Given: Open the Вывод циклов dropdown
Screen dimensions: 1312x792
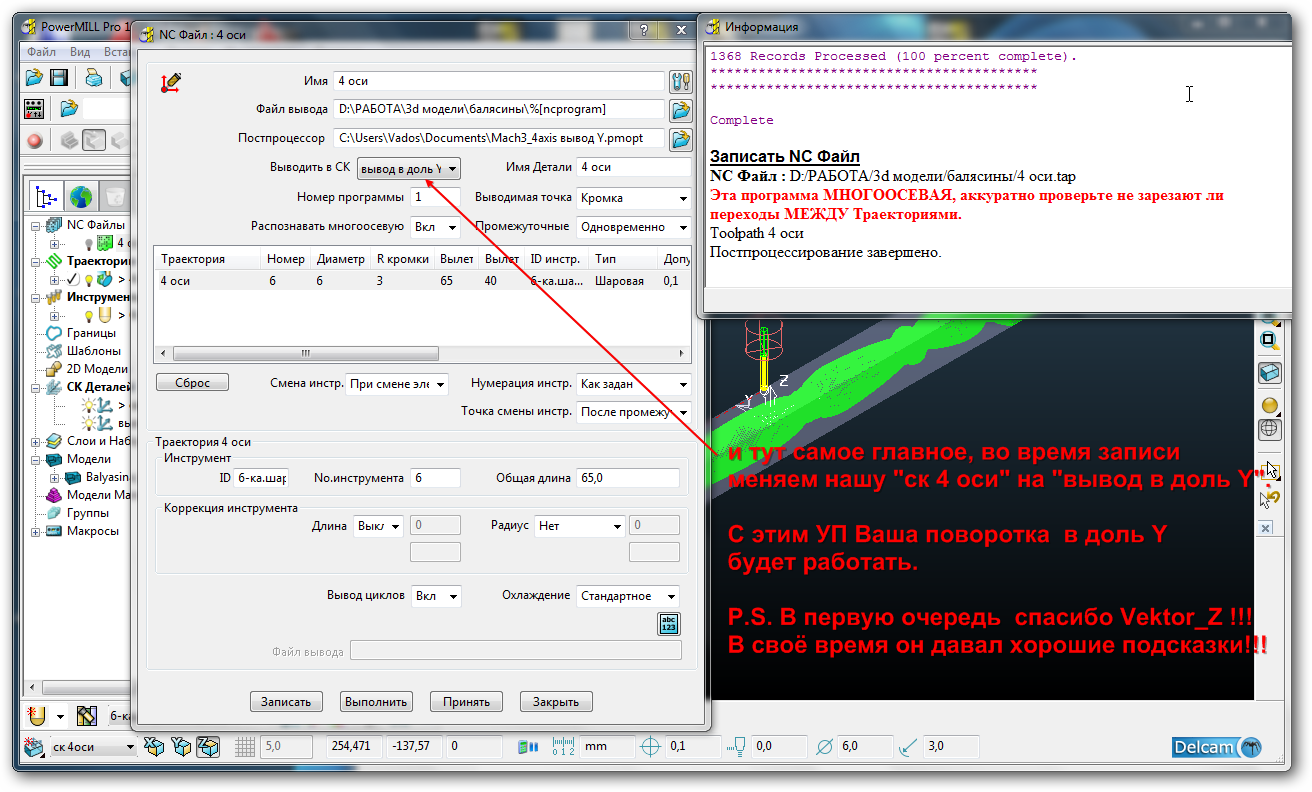Looking at the screenshot, I should [x=436, y=596].
